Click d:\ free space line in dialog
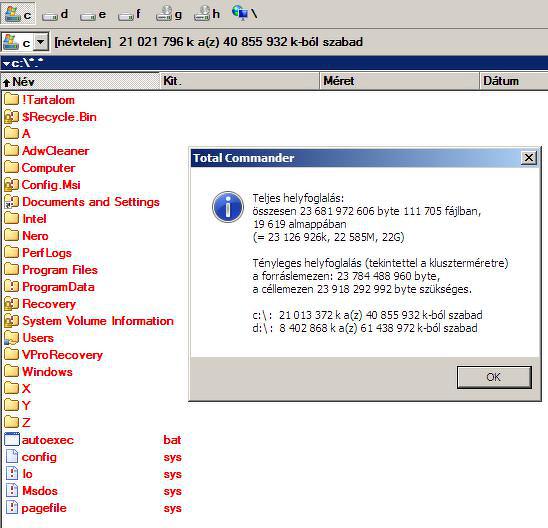This screenshot has width=548, height=528. (x=365, y=328)
